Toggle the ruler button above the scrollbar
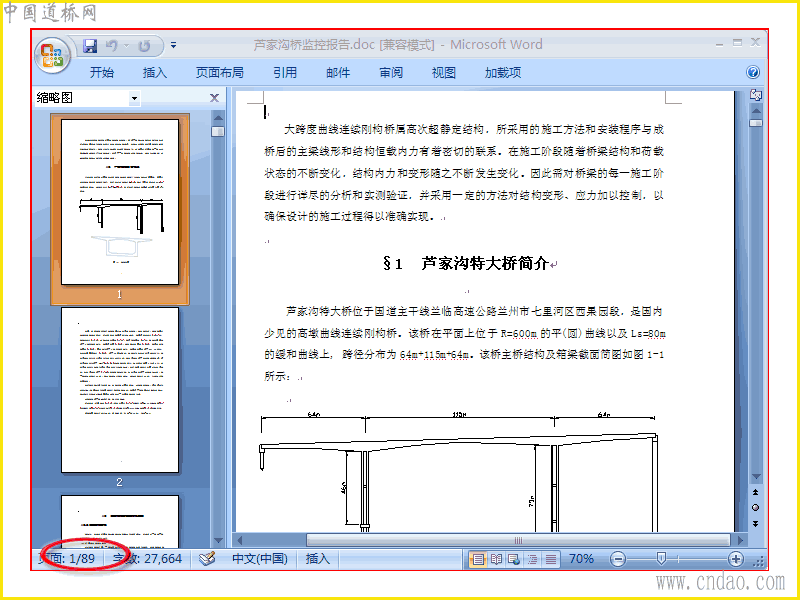Image resolution: width=800 pixels, height=600 pixels. [756, 94]
